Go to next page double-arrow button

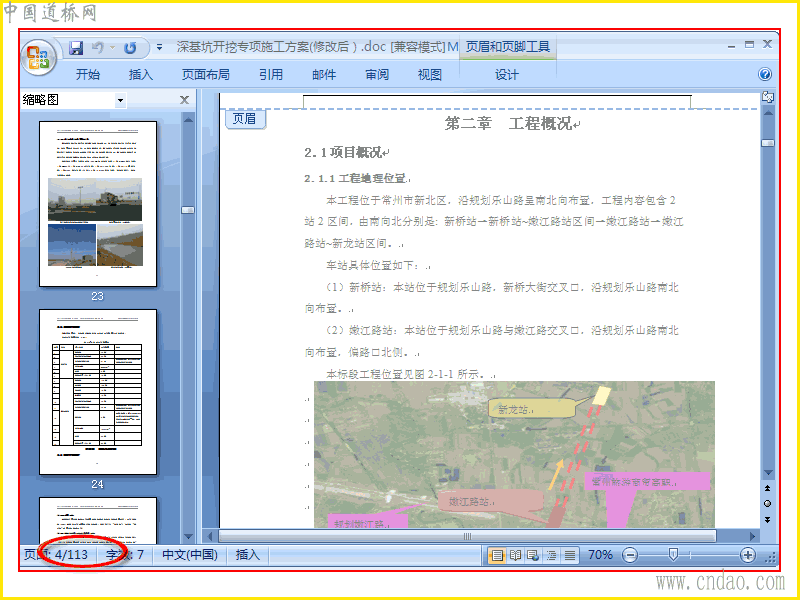767,519
